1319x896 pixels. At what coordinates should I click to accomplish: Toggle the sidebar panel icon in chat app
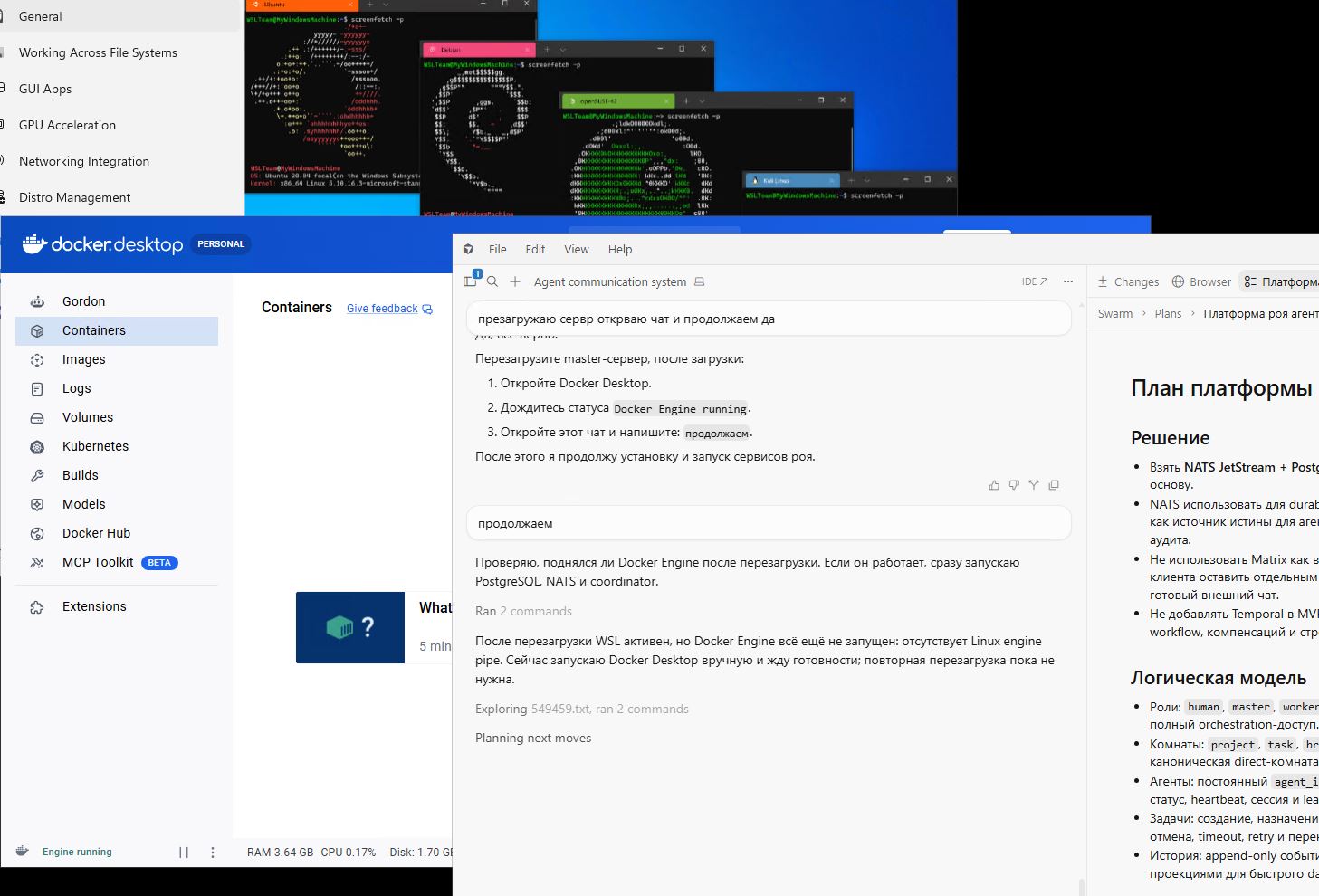point(470,281)
